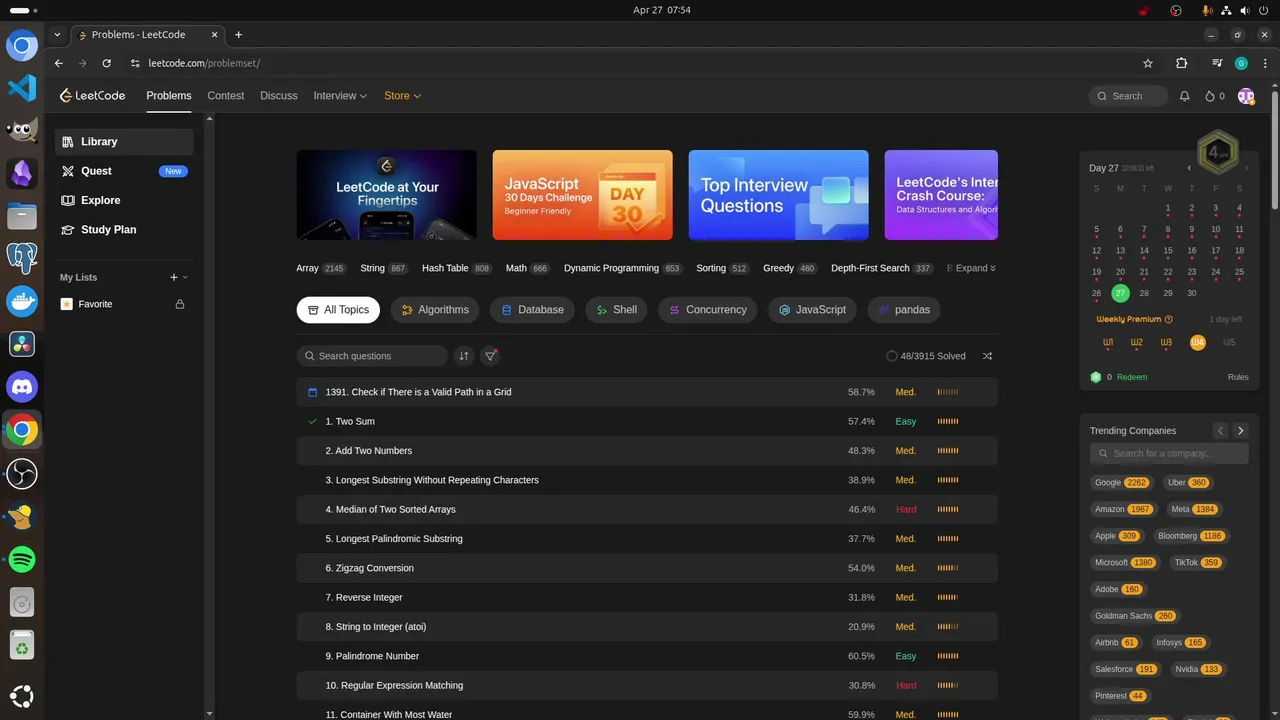Open the filter questions icon

(x=490, y=356)
